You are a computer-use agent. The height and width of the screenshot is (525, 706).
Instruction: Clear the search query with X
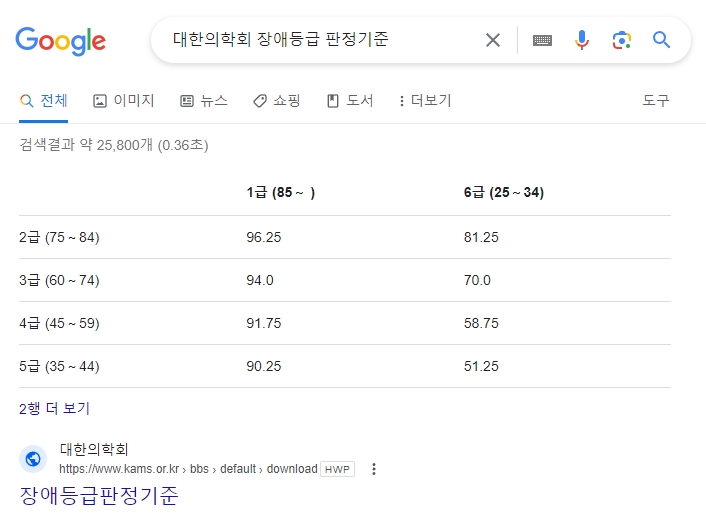point(493,40)
